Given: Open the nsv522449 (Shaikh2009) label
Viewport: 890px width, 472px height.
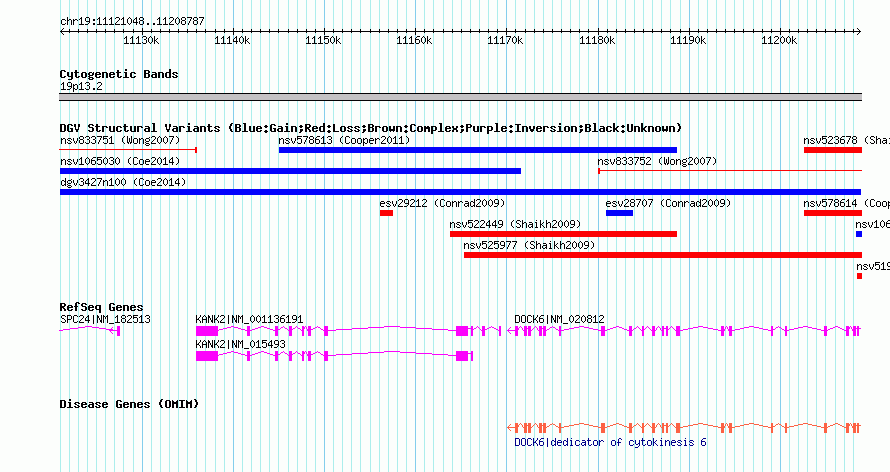Looking at the screenshot, I should click(515, 224).
